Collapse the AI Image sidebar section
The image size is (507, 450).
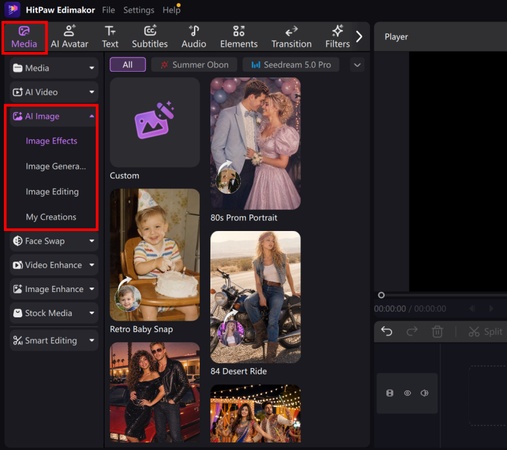pos(54,116)
